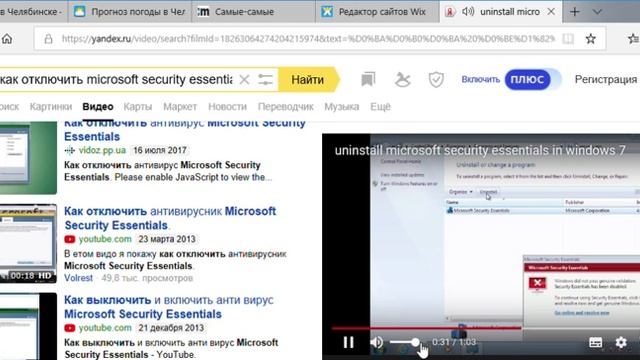Open 'Как отключить антивирус Microsoft Security Essentials' result
The width and height of the screenshot is (640, 360).
tap(184, 130)
